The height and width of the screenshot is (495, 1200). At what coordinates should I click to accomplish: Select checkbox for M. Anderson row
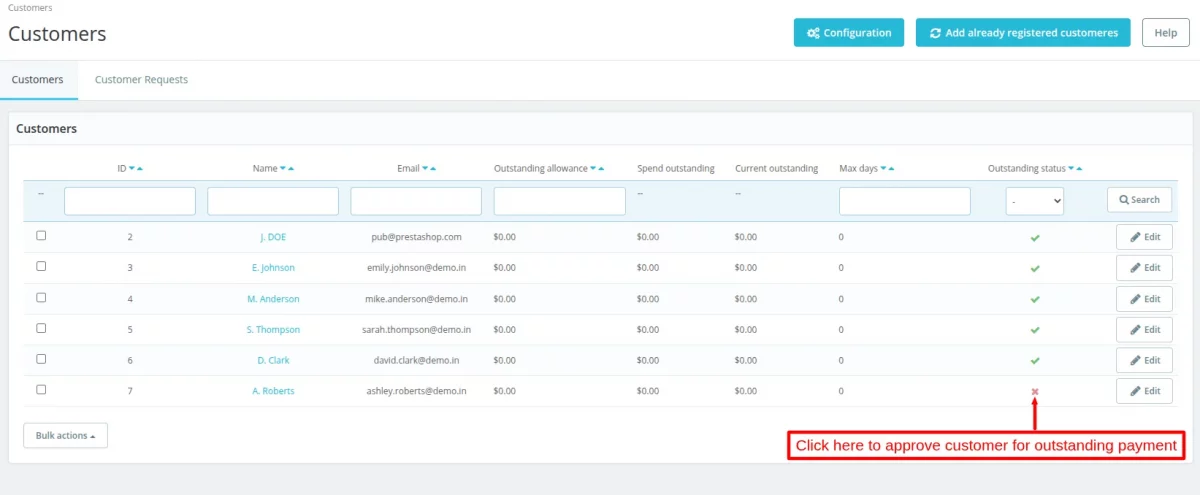41,298
